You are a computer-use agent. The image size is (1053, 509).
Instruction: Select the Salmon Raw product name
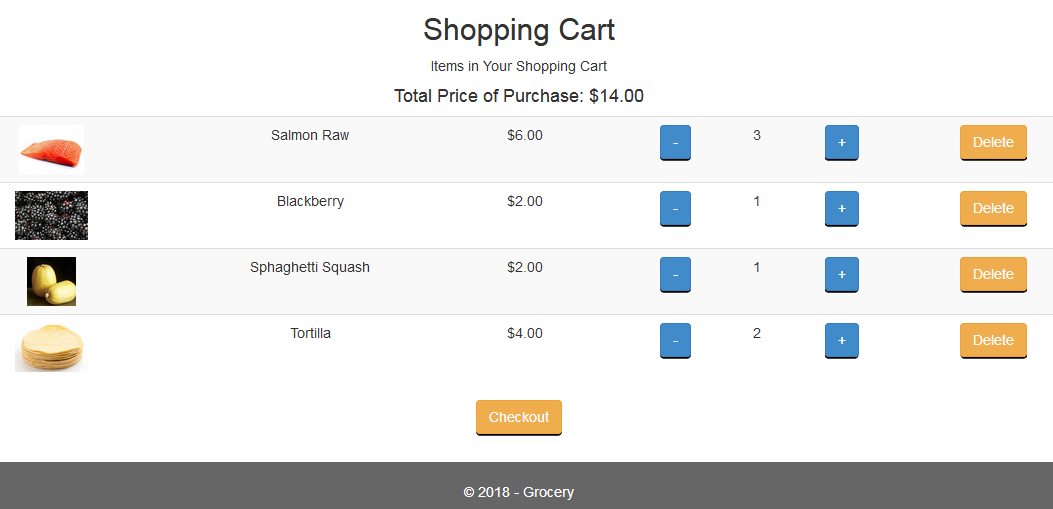click(310, 135)
